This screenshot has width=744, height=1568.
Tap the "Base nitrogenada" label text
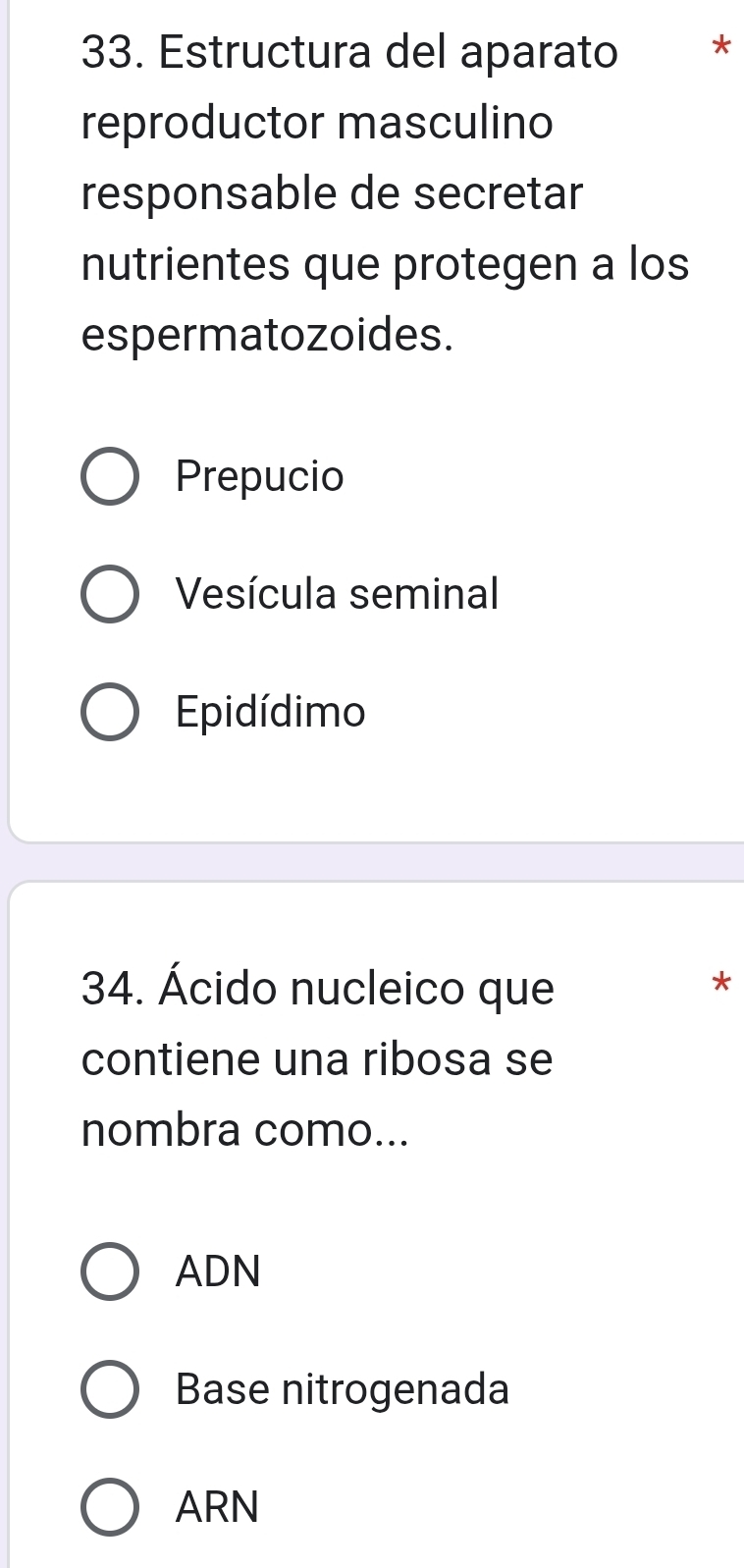343,1389
